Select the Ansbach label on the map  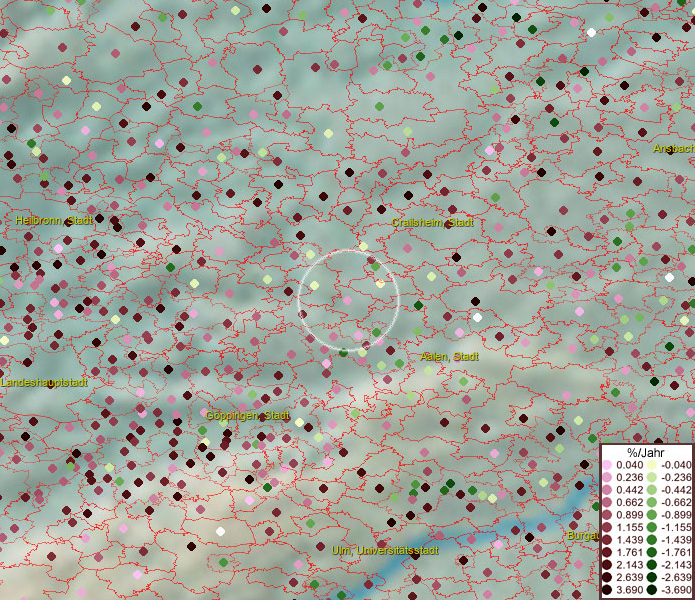tap(674, 148)
